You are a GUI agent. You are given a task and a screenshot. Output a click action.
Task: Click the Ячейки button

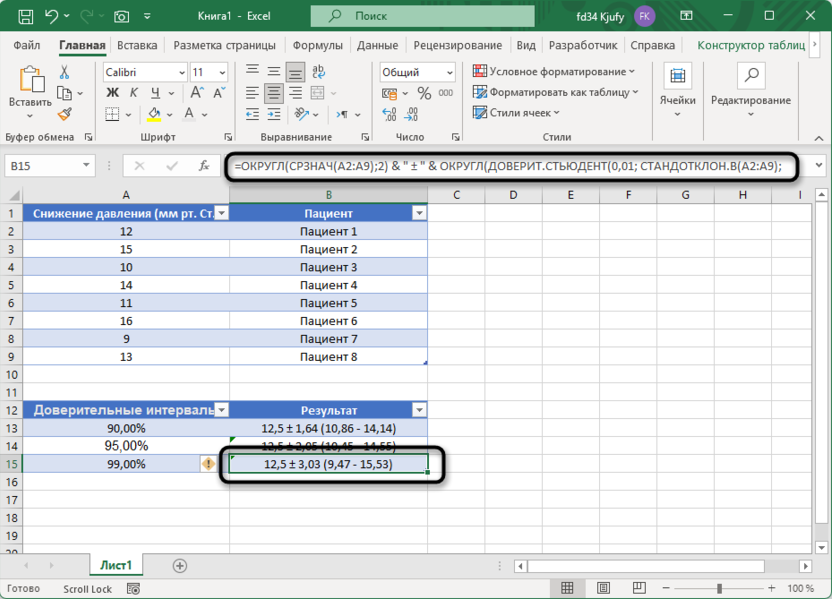pos(677,85)
